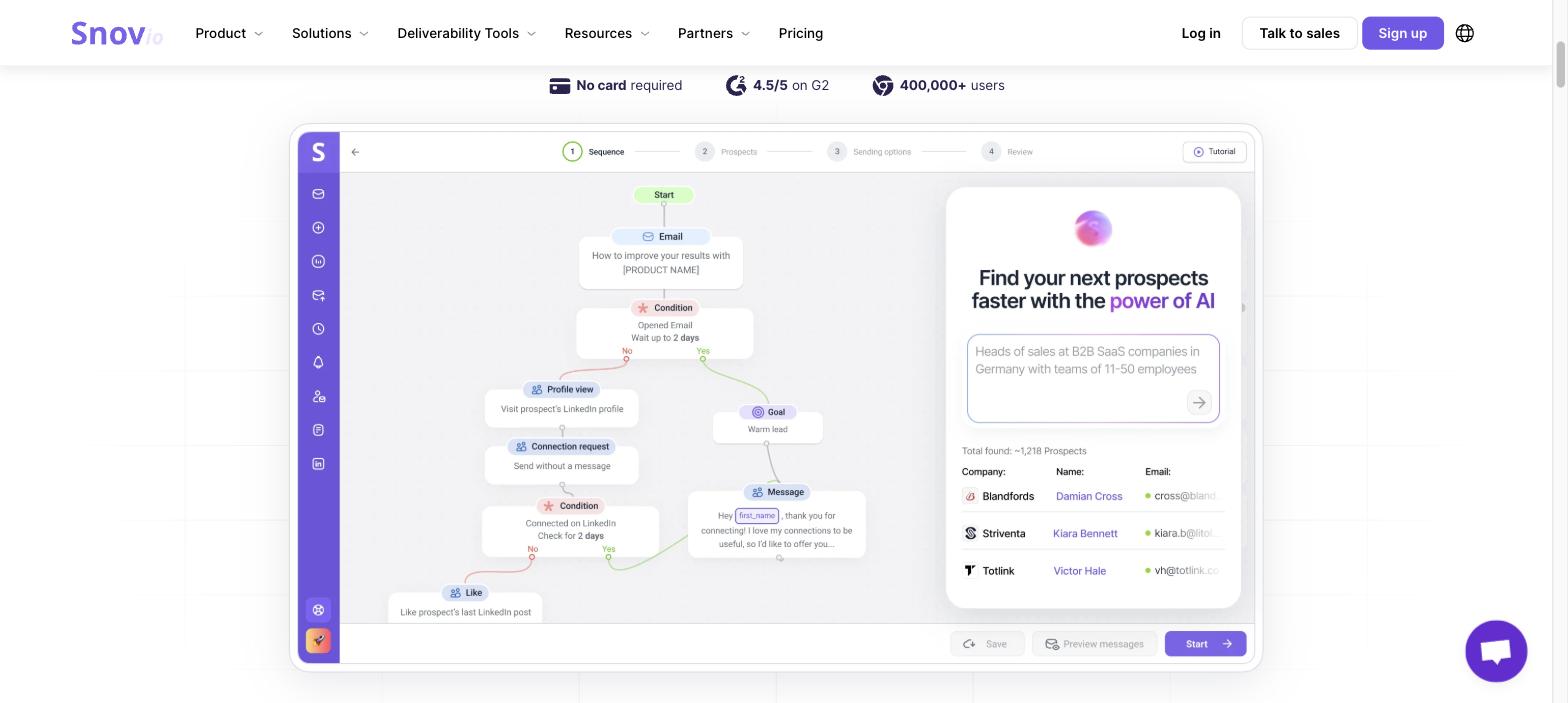Screen dimensions: 1568x703
Task: Click the Start button with arrow
Action: coord(1205,644)
